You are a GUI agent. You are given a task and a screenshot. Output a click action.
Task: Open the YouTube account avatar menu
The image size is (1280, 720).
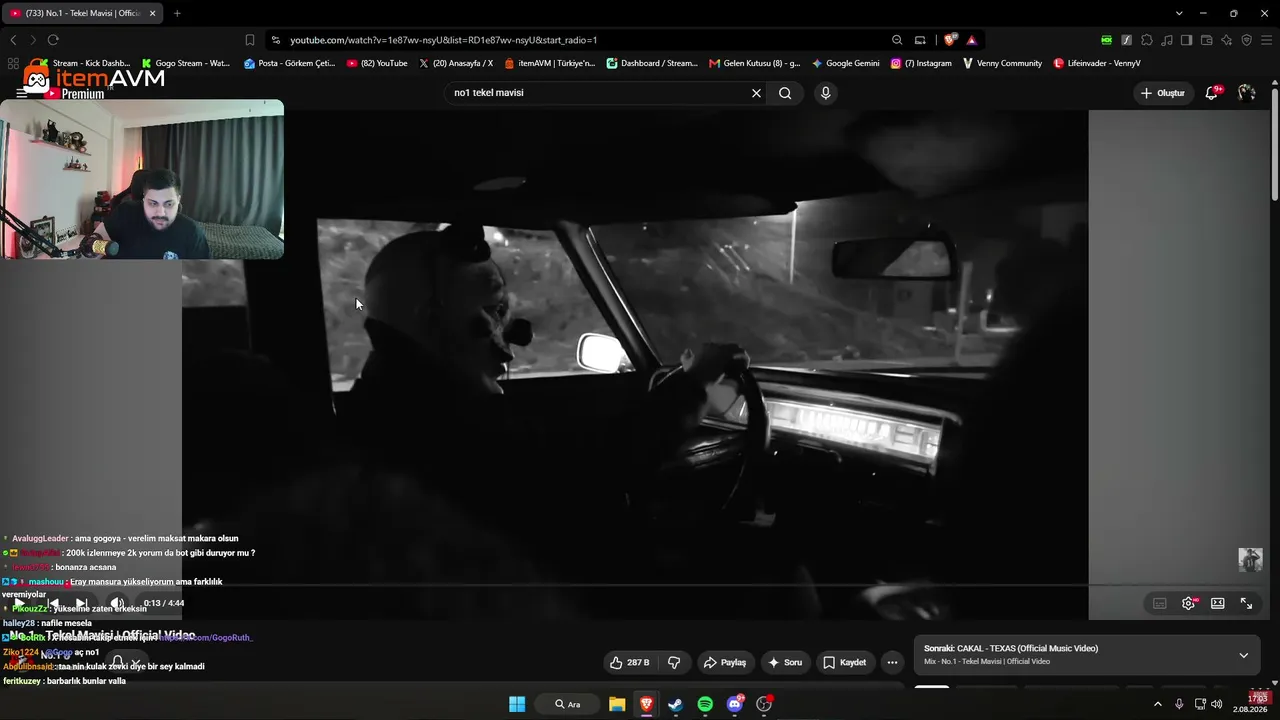[x=1246, y=93]
